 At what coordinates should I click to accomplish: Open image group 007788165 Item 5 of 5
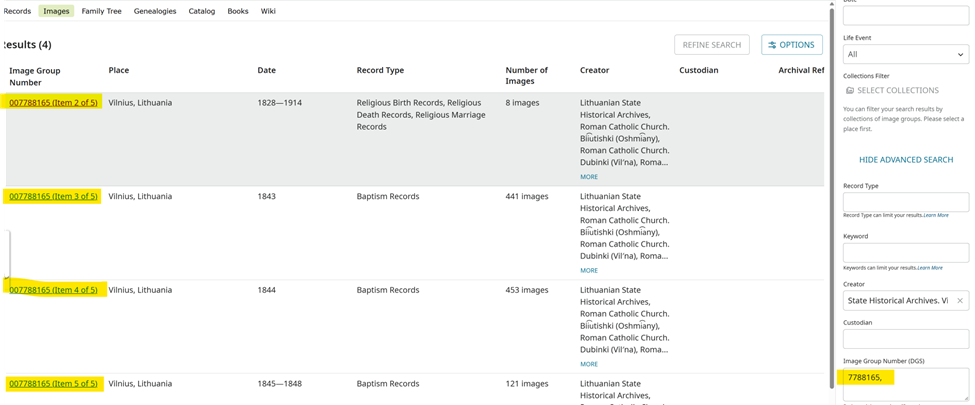(x=53, y=384)
